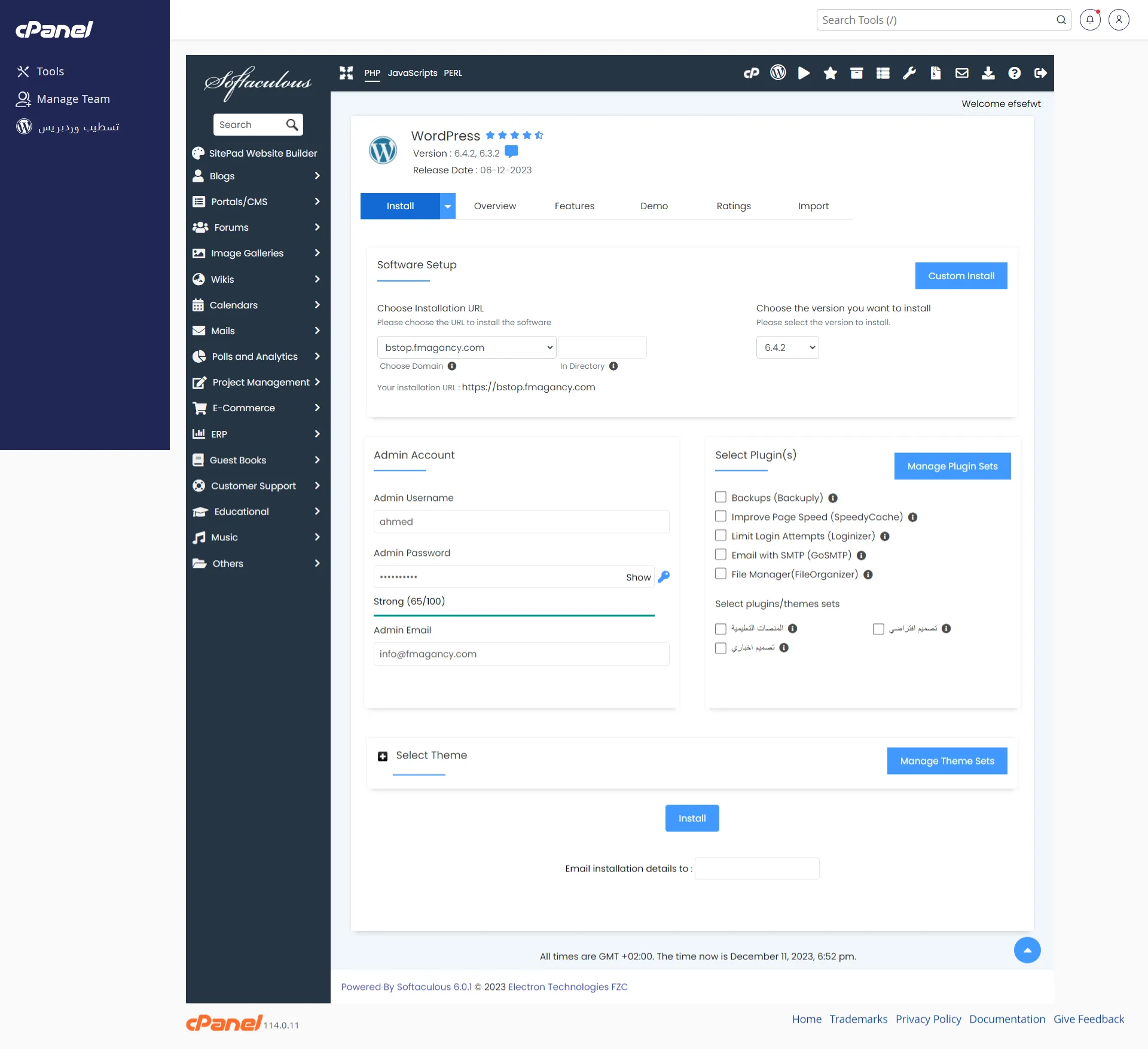Enable the Backups (Backuply) checkbox

pyautogui.click(x=720, y=497)
